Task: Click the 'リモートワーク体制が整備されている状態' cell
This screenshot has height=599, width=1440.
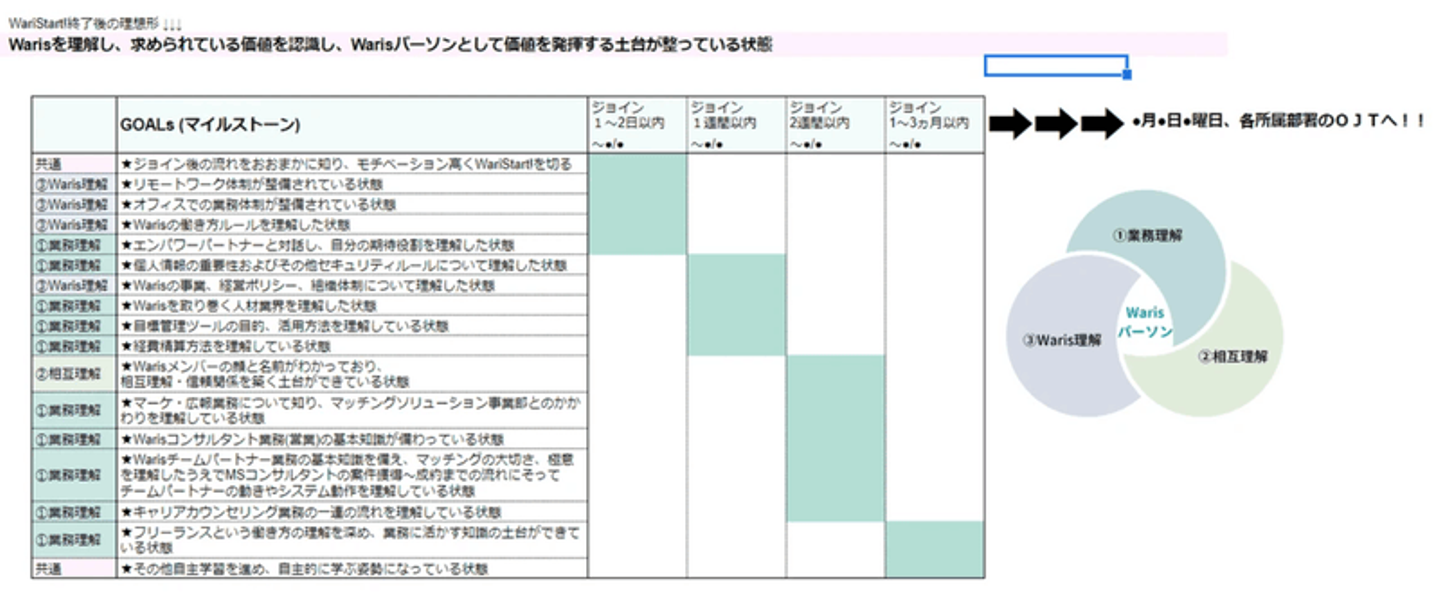Action: click(352, 184)
